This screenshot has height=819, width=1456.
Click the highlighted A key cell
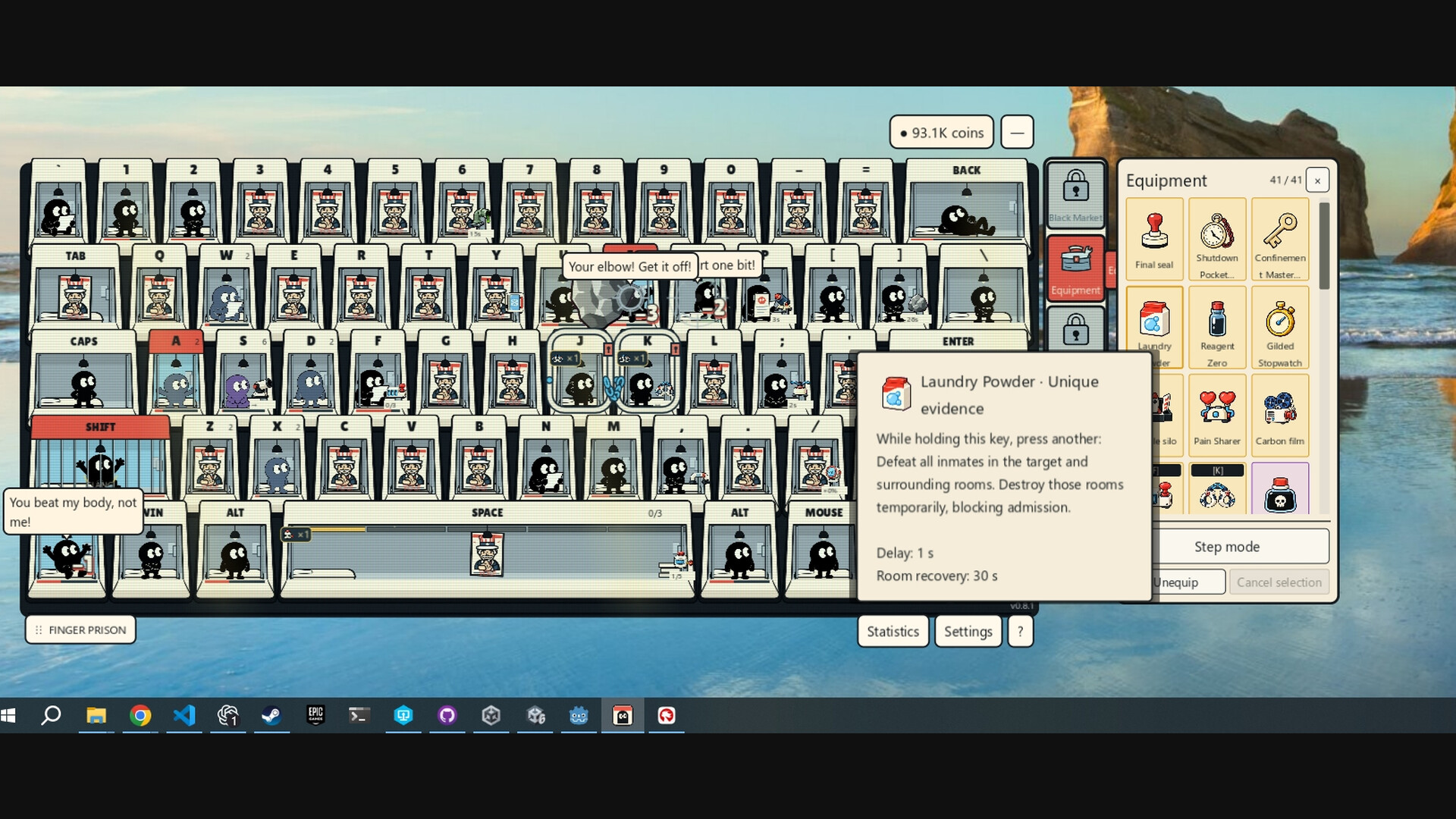coord(176,372)
